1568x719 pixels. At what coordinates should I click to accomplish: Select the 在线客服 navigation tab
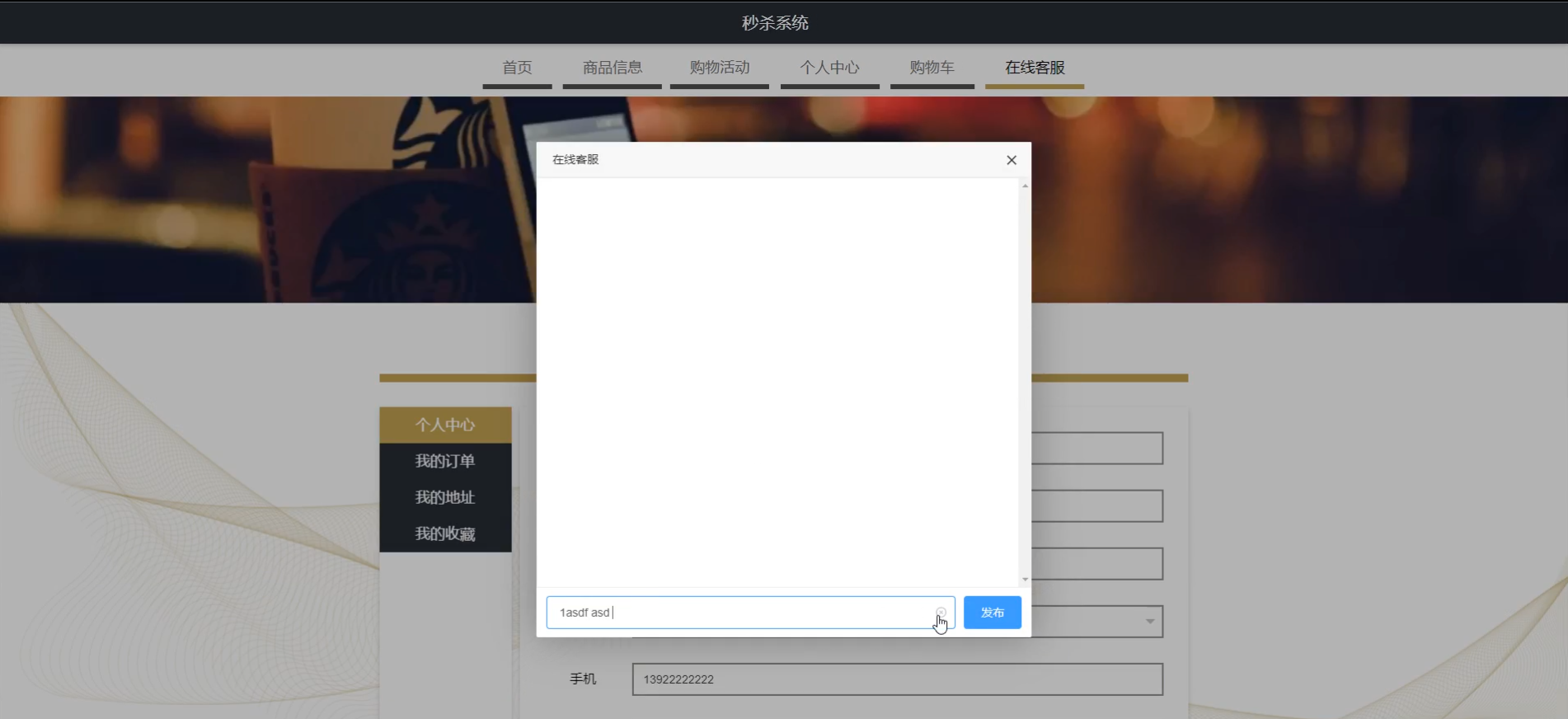pyautogui.click(x=1035, y=68)
